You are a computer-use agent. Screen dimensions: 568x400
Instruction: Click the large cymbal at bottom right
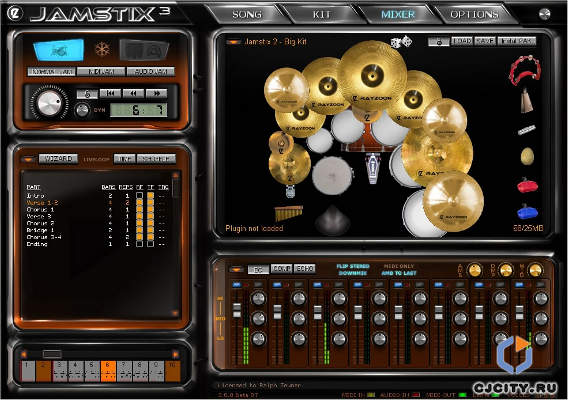[453, 201]
